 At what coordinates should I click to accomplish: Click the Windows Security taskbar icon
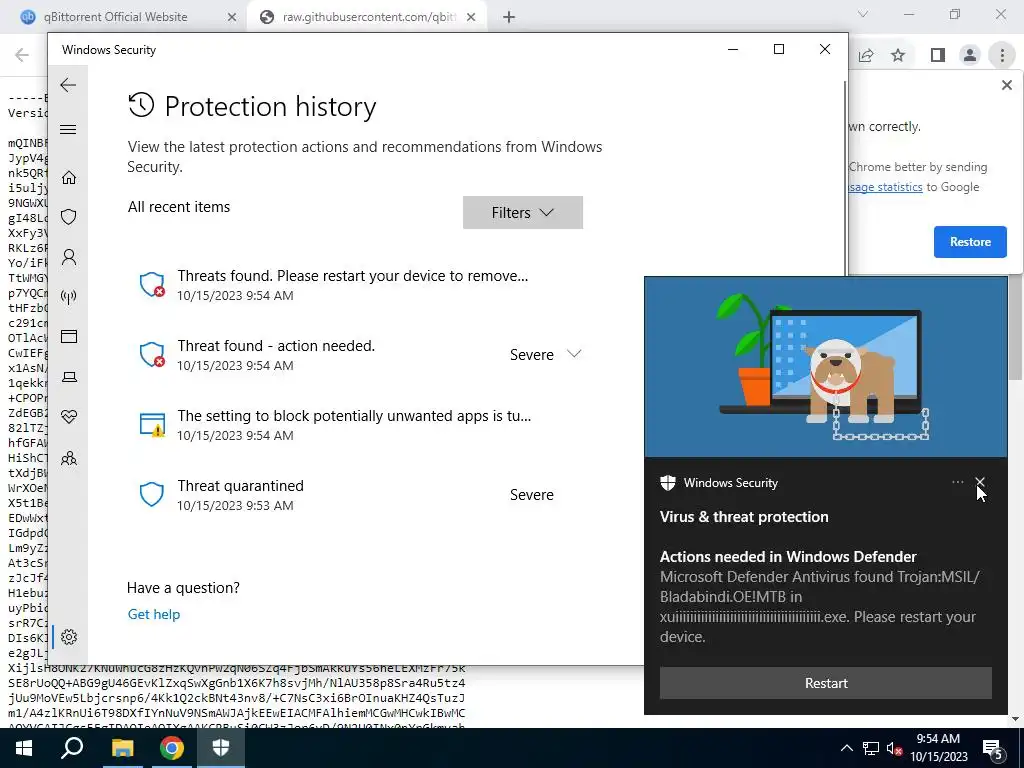tap(221, 748)
